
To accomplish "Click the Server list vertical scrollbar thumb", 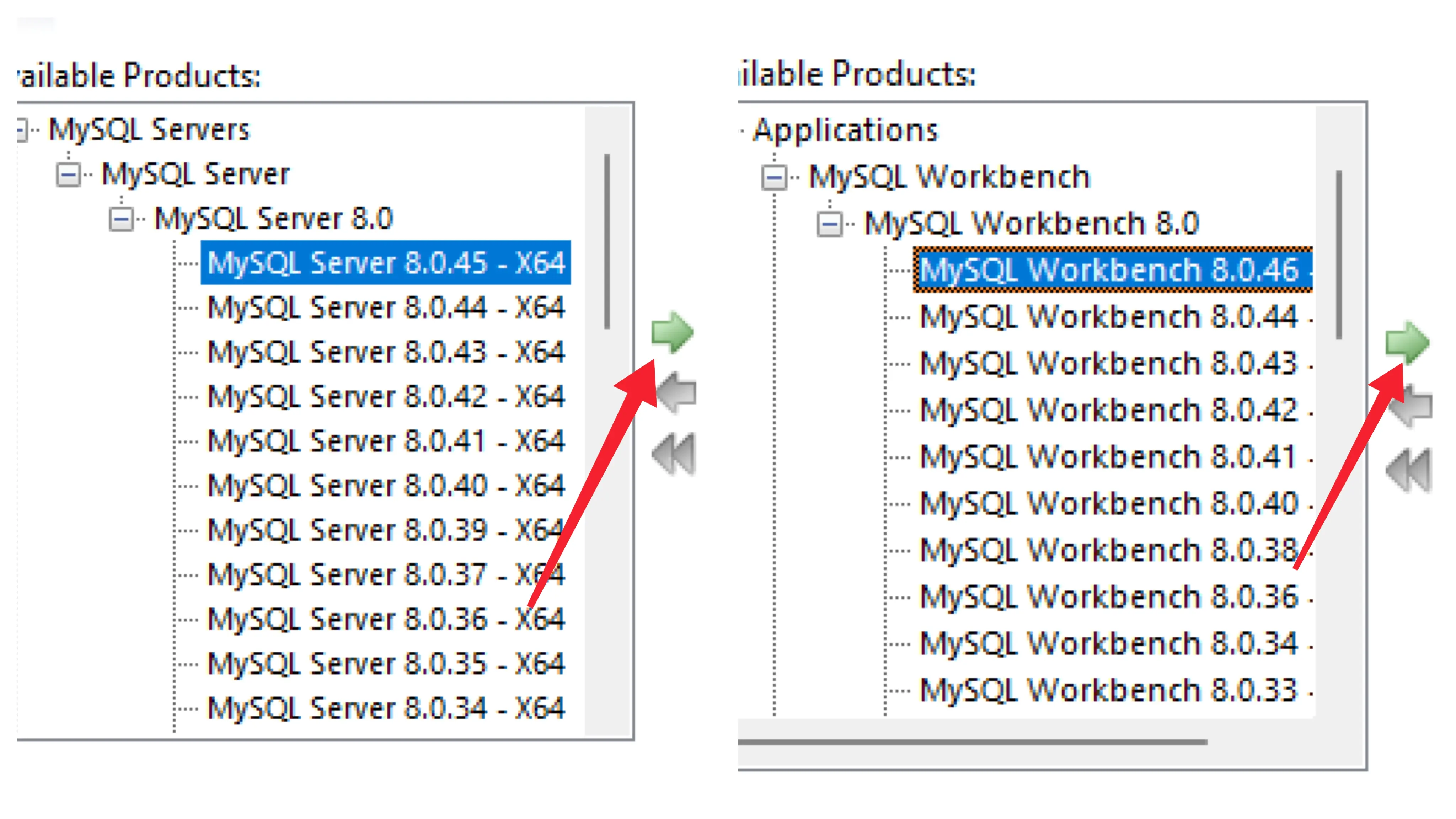I will tap(607, 241).
